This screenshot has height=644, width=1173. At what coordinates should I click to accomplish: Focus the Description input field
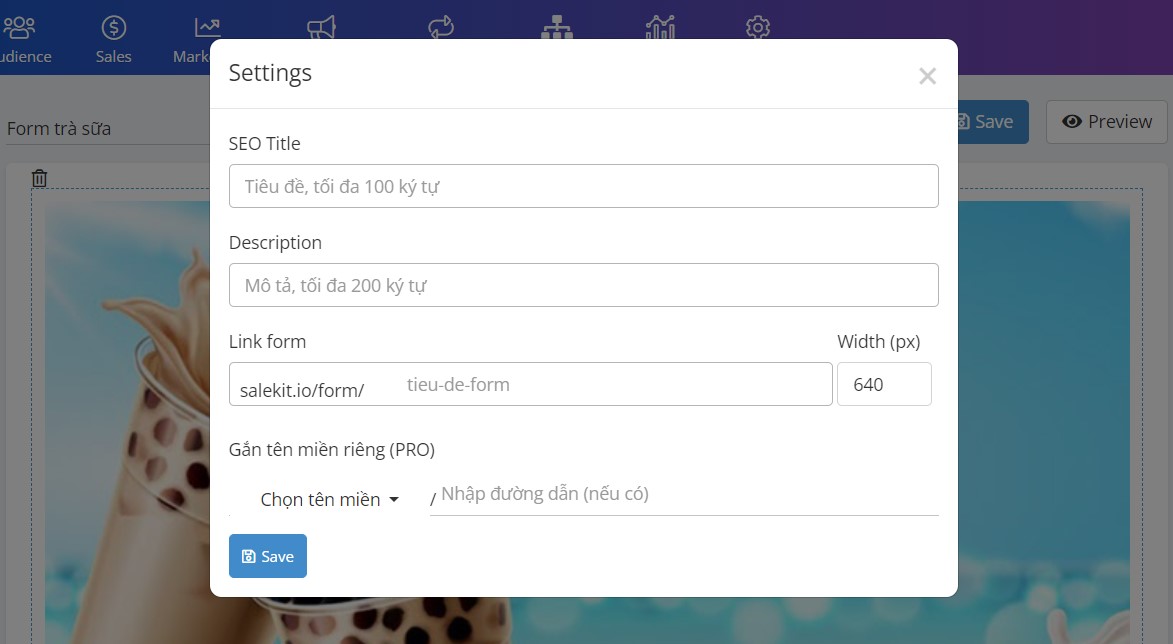[x=584, y=285]
